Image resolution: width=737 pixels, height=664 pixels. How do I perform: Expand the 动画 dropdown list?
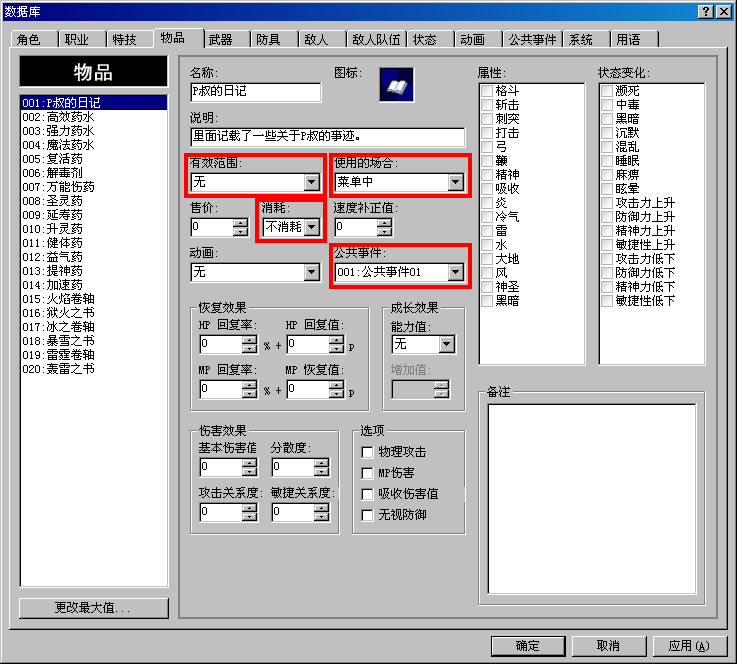pos(312,272)
